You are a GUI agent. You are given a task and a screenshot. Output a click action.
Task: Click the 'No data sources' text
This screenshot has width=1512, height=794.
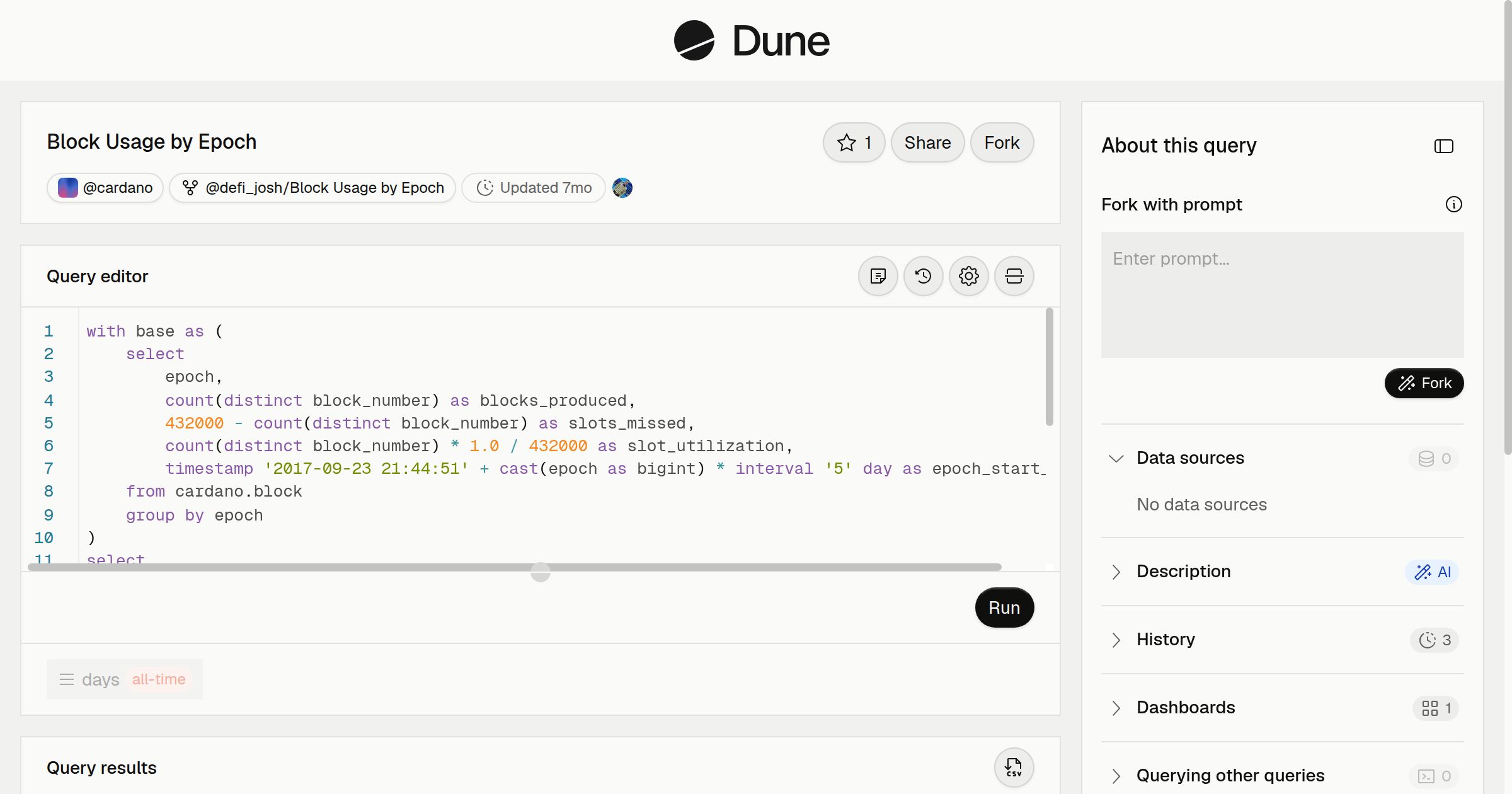1202,504
